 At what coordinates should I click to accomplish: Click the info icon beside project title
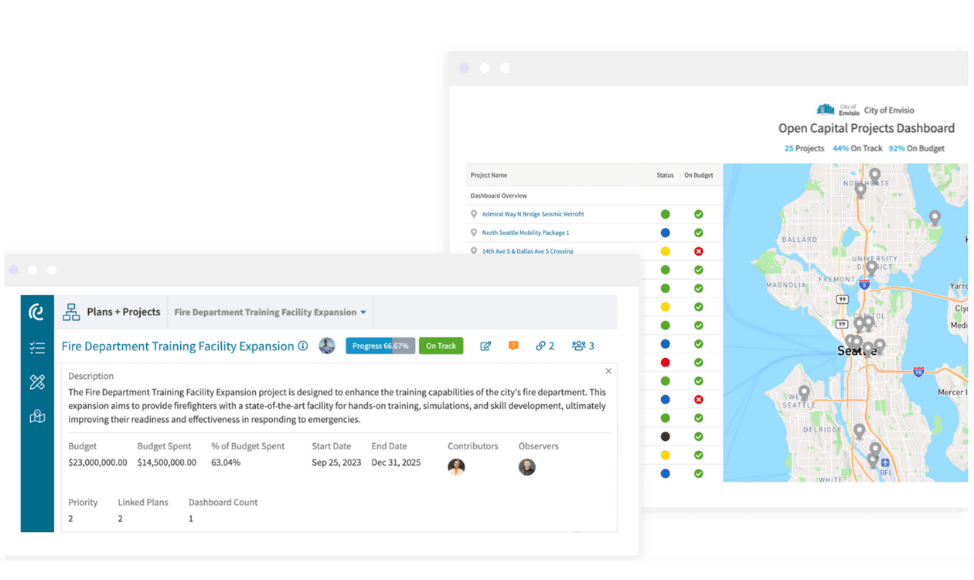coord(303,346)
